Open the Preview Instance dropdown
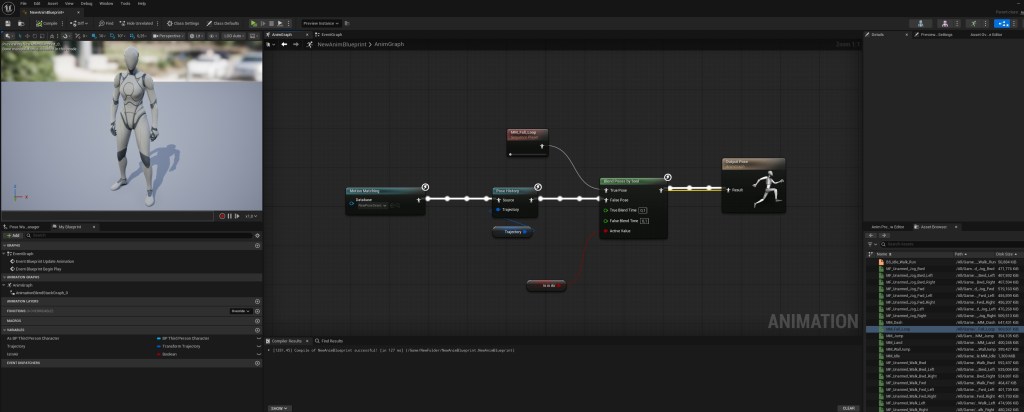This screenshot has height=412, width=1024. [x=323, y=22]
